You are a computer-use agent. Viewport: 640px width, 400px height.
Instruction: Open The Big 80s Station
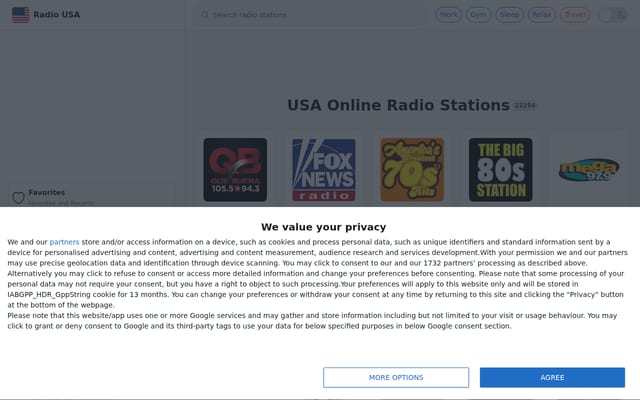500,169
